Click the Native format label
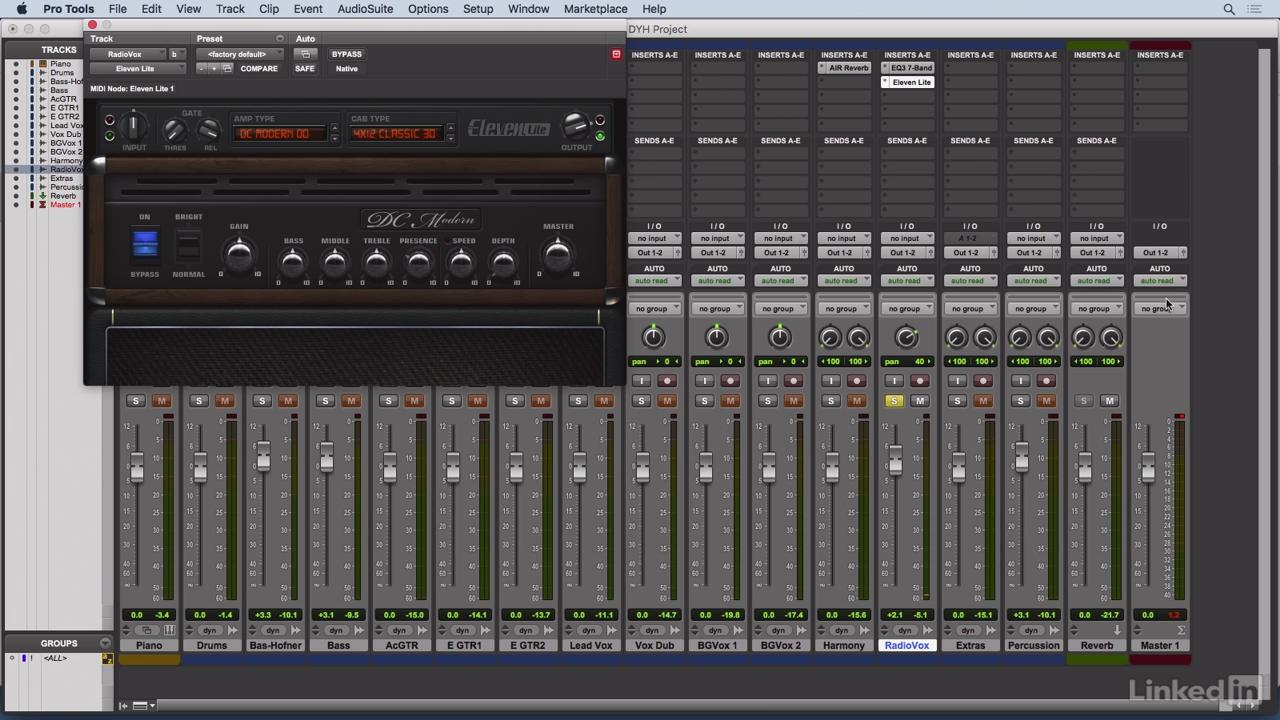1280x720 pixels. pyautogui.click(x=346, y=69)
